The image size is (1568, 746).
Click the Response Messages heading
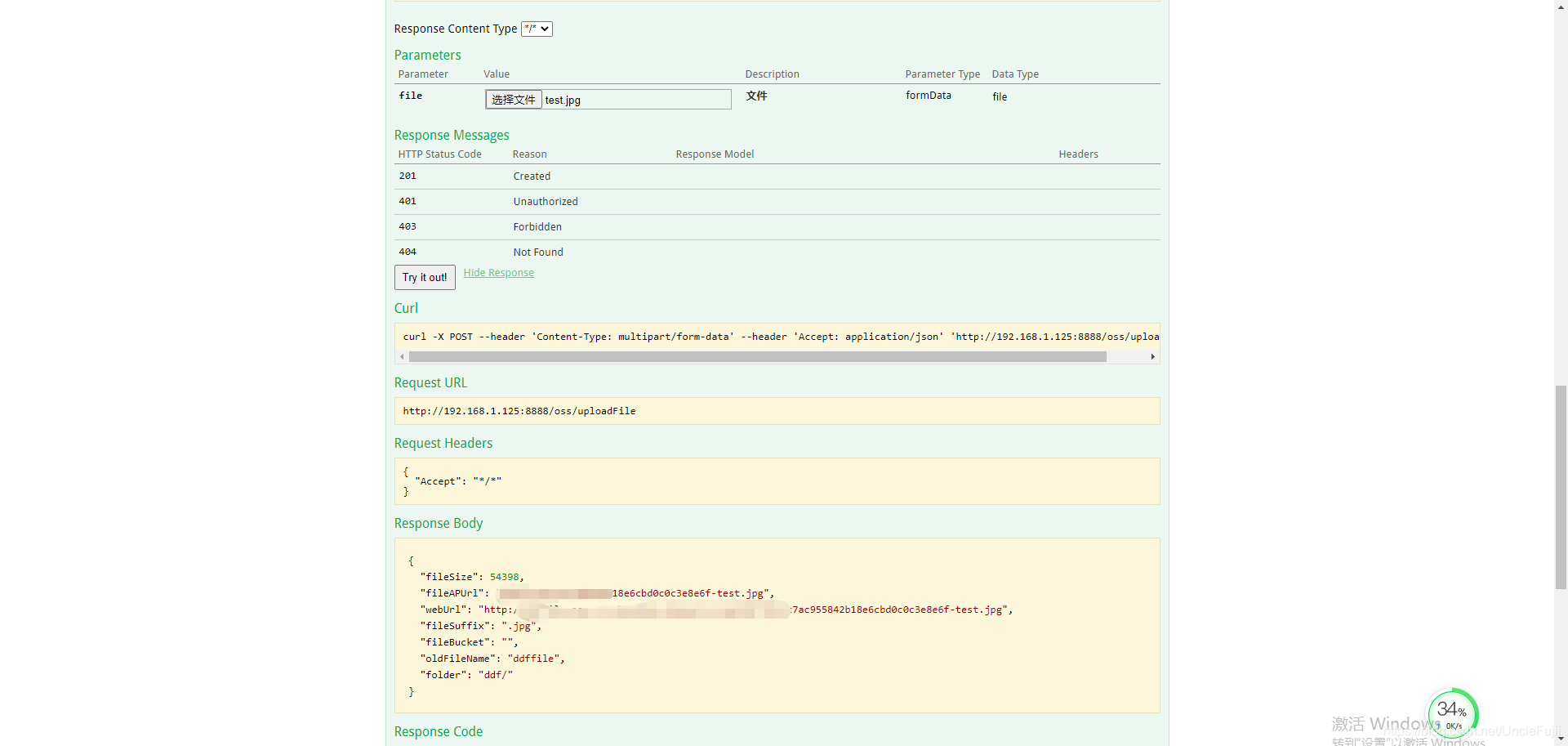click(x=452, y=135)
